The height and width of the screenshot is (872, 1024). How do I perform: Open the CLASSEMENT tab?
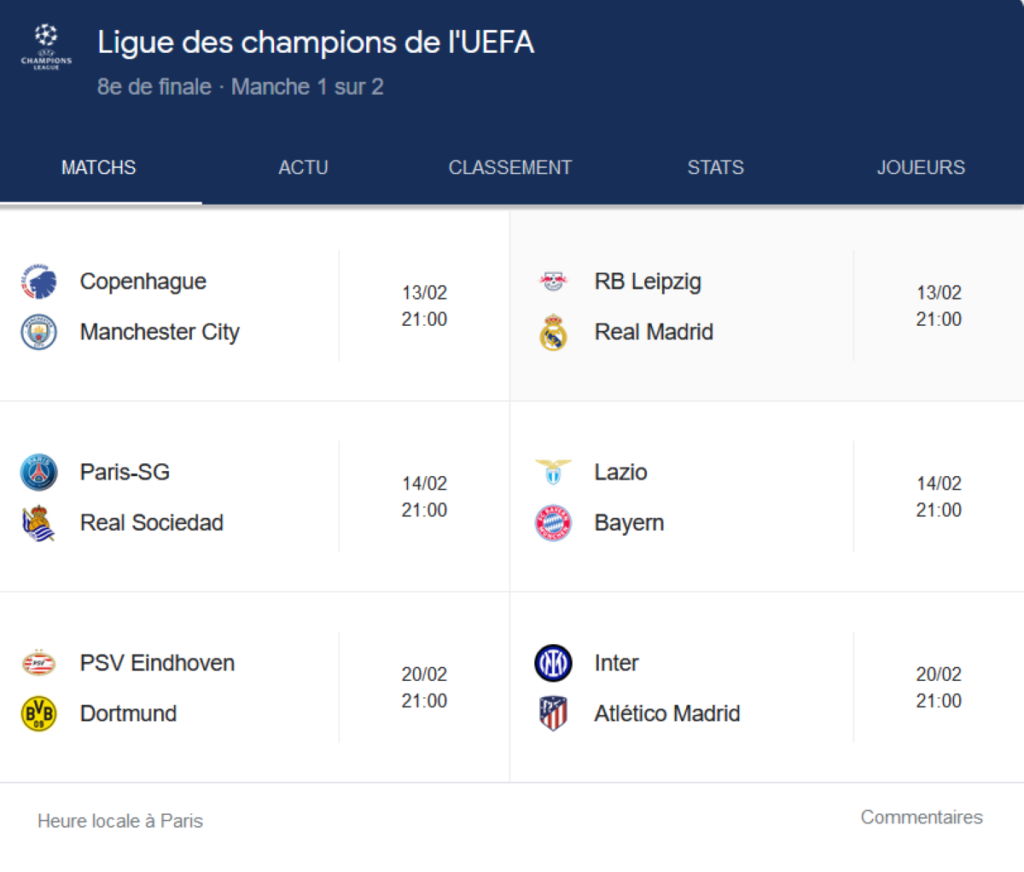(x=510, y=167)
